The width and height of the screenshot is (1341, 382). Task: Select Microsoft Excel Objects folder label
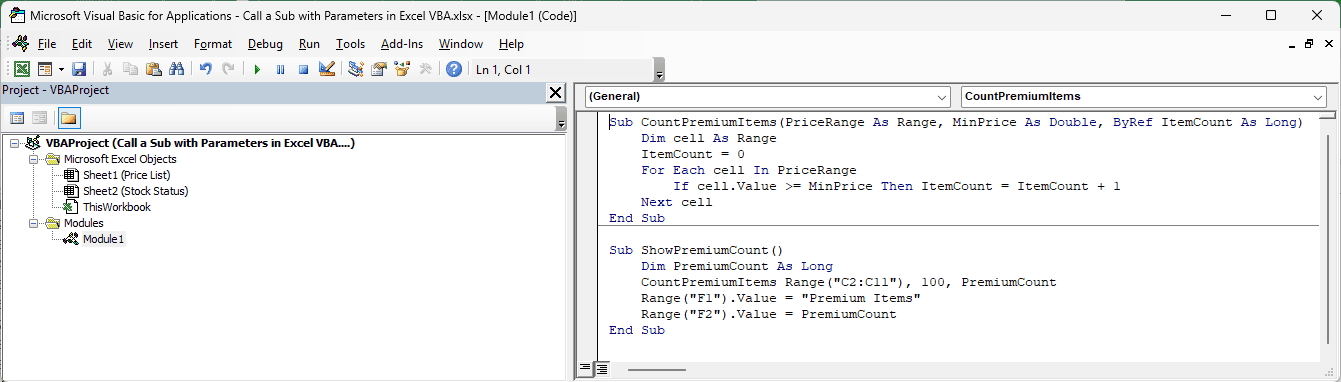tap(120, 159)
